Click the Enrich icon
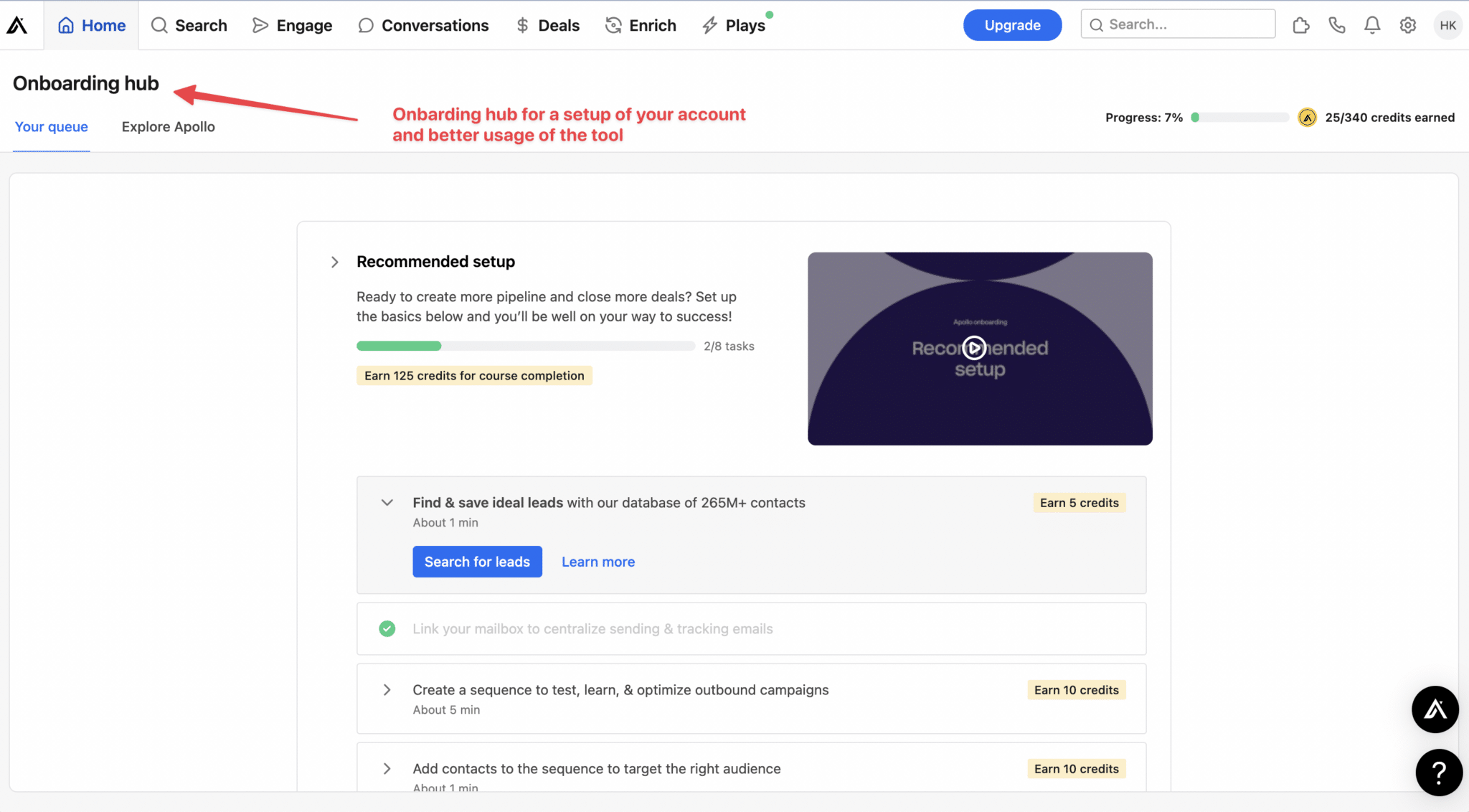The image size is (1469, 812). point(613,24)
